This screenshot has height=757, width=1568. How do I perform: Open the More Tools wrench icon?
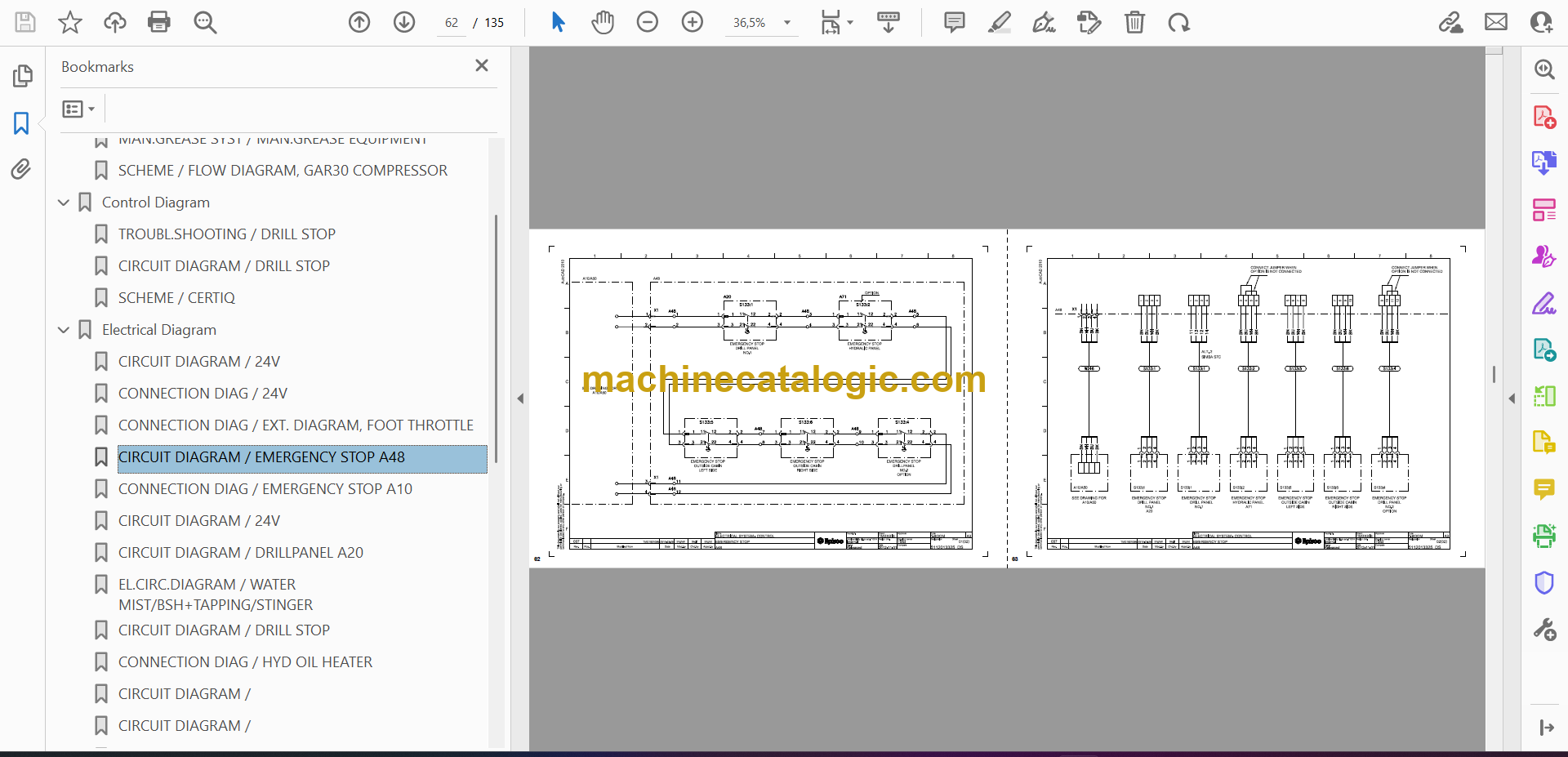1543,630
